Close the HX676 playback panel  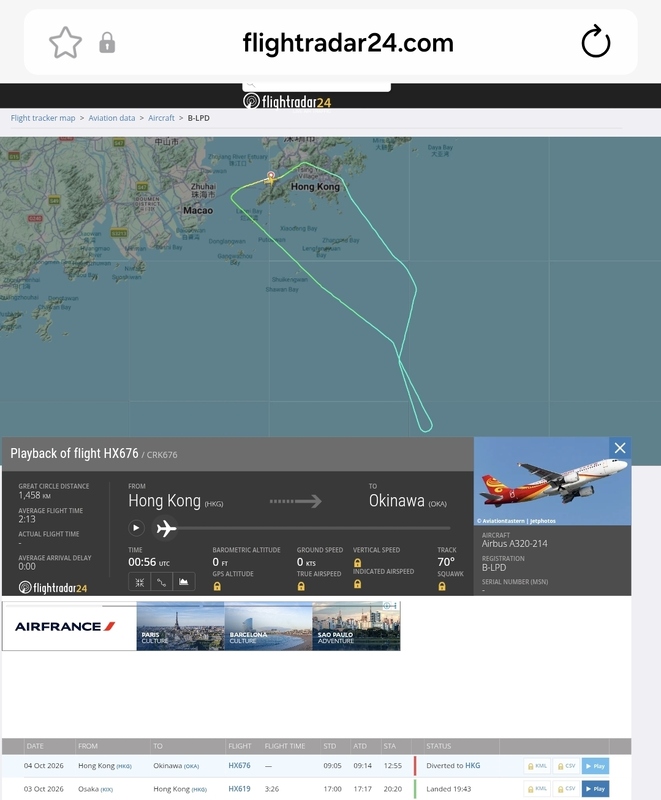(x=620, y=448)
